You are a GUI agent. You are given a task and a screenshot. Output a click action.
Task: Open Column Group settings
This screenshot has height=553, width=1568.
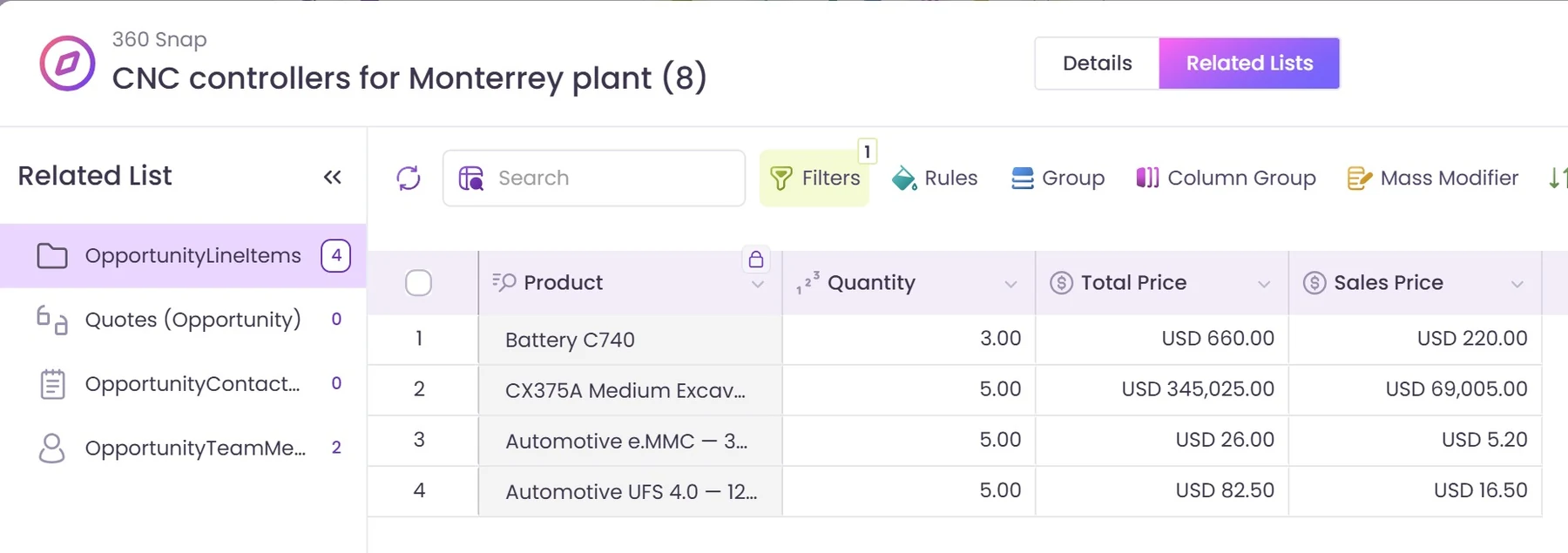1227,179
